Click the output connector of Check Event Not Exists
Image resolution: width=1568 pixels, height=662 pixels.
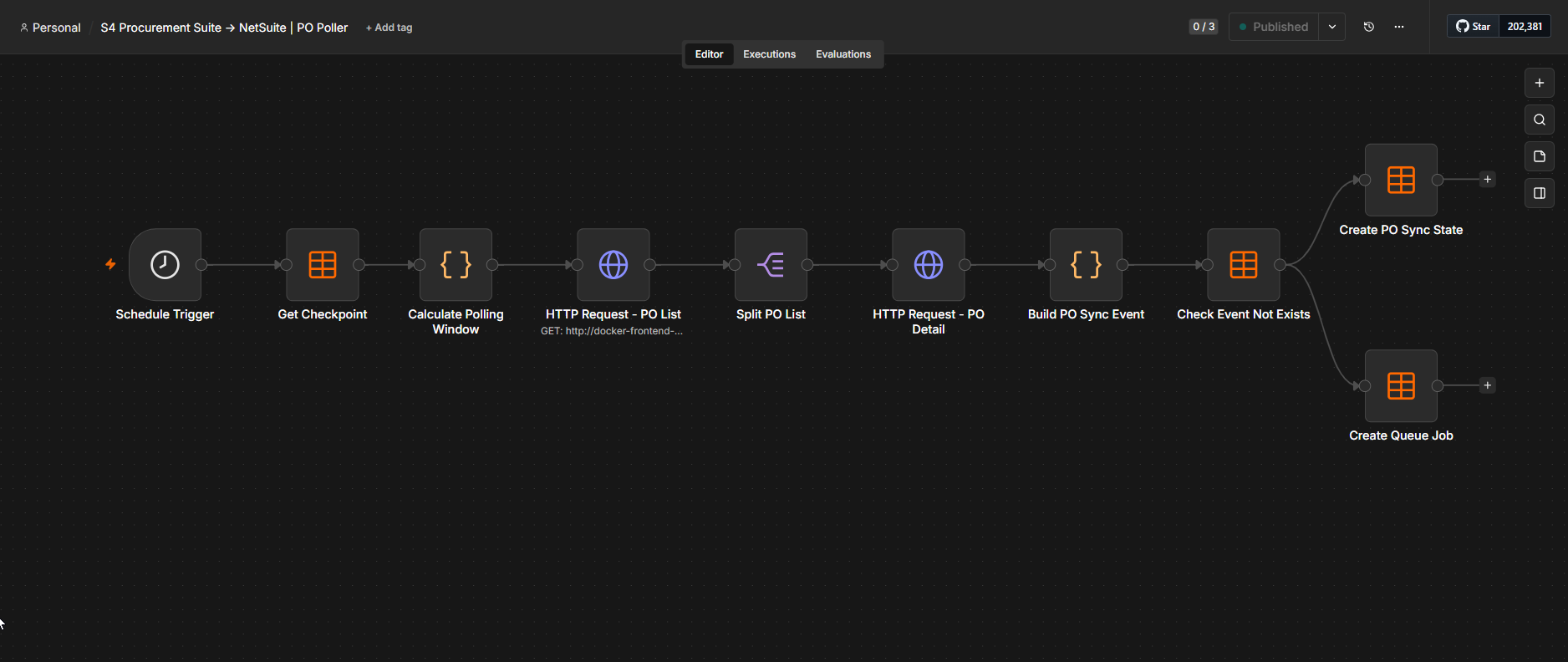(x=1280, y=265)
